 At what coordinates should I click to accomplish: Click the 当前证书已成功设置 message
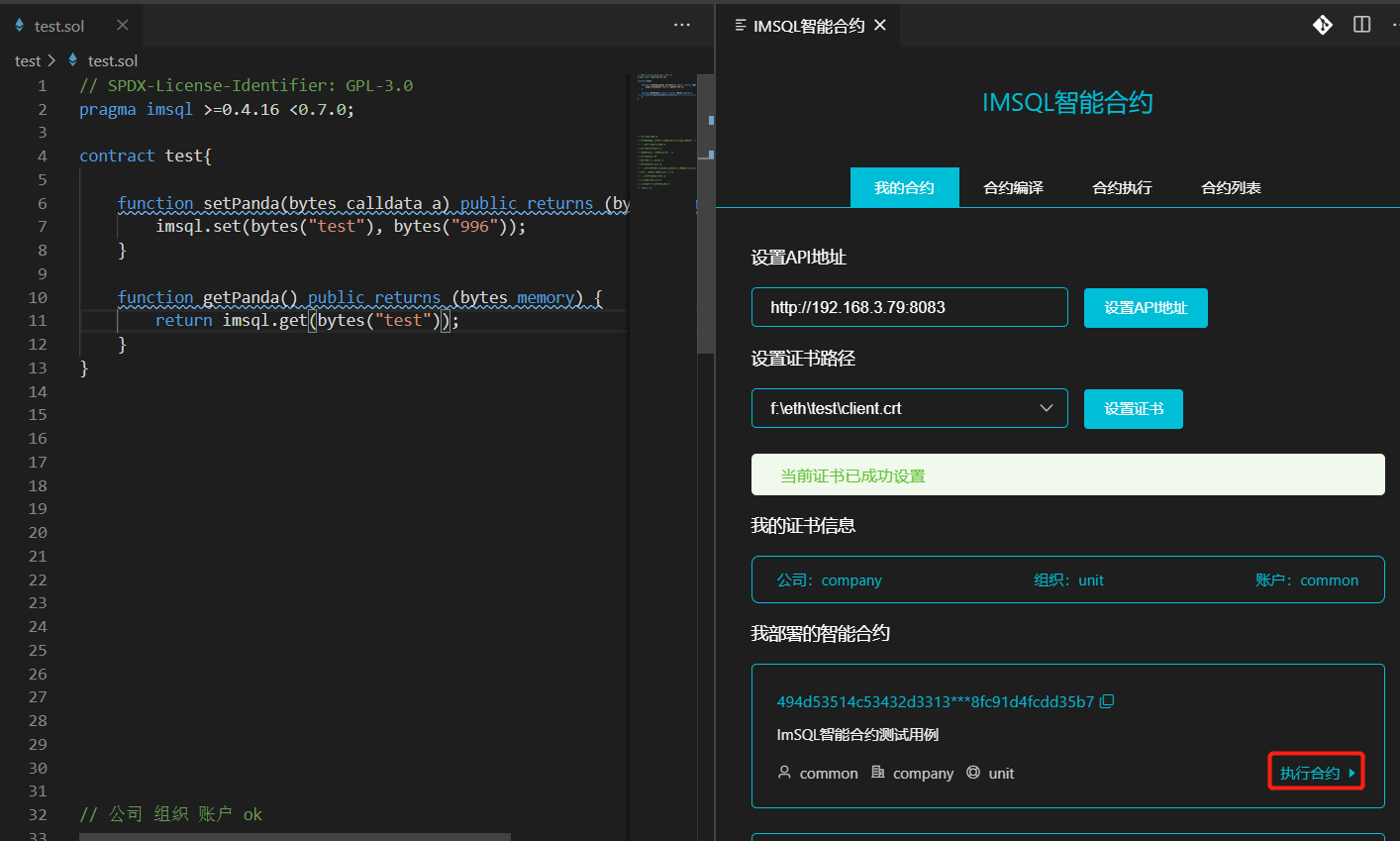tap(1068, 474)
